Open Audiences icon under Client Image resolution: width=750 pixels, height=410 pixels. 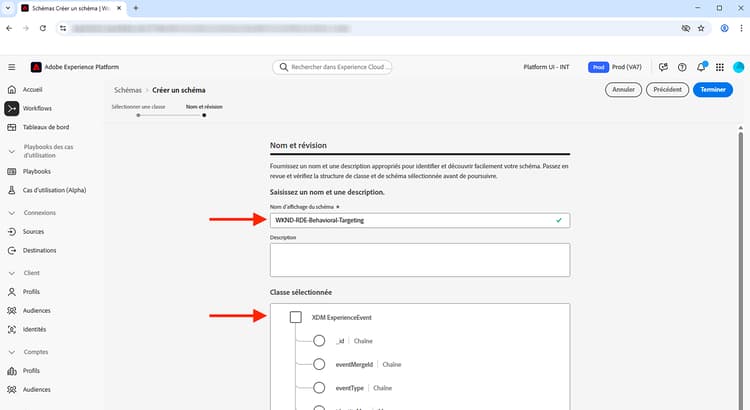[x=12, y=310]
